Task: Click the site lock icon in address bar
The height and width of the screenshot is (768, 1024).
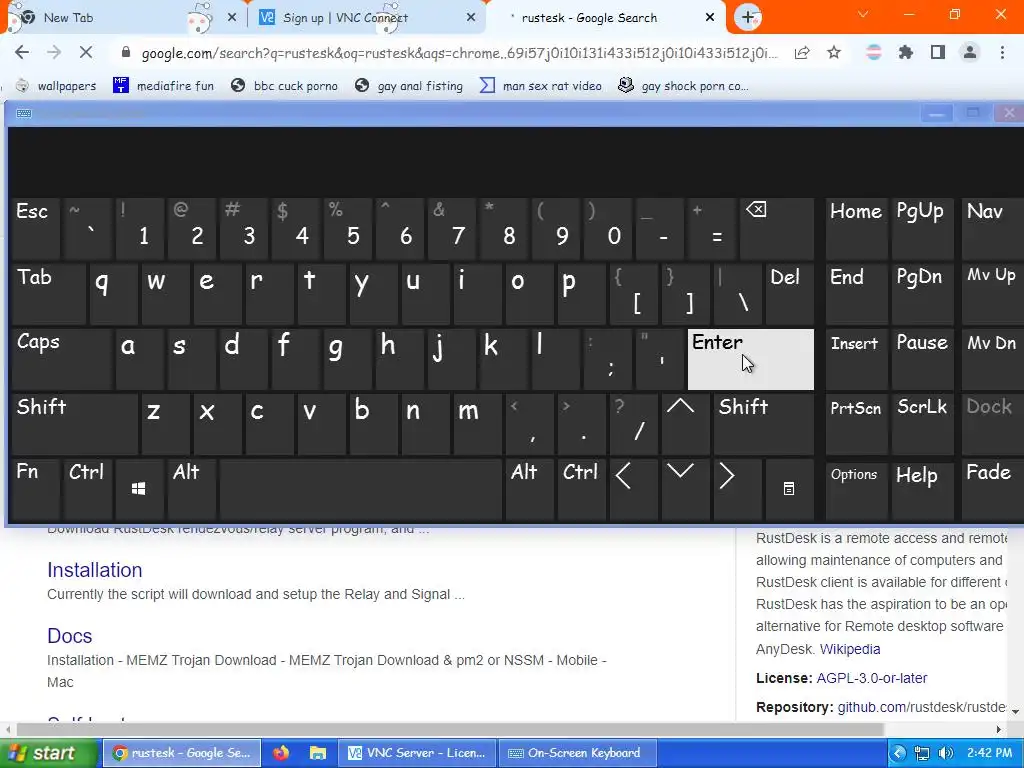Action: click(x=126, y=53)
